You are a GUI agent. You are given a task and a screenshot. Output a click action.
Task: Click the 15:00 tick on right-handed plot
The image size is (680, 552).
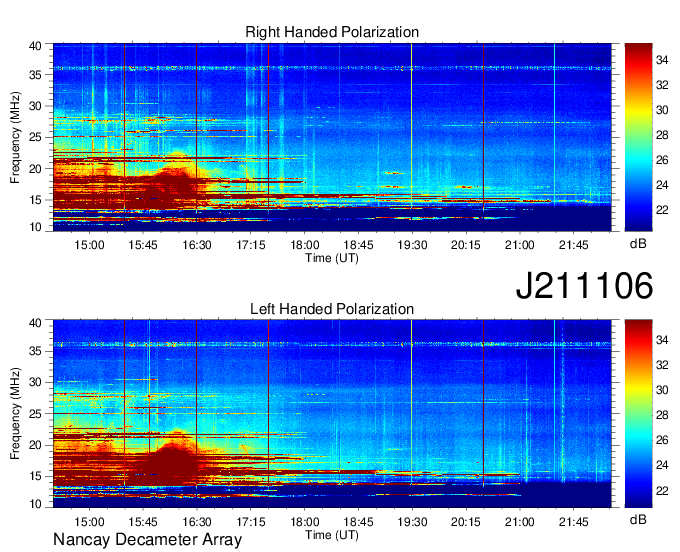click(89, 245)
